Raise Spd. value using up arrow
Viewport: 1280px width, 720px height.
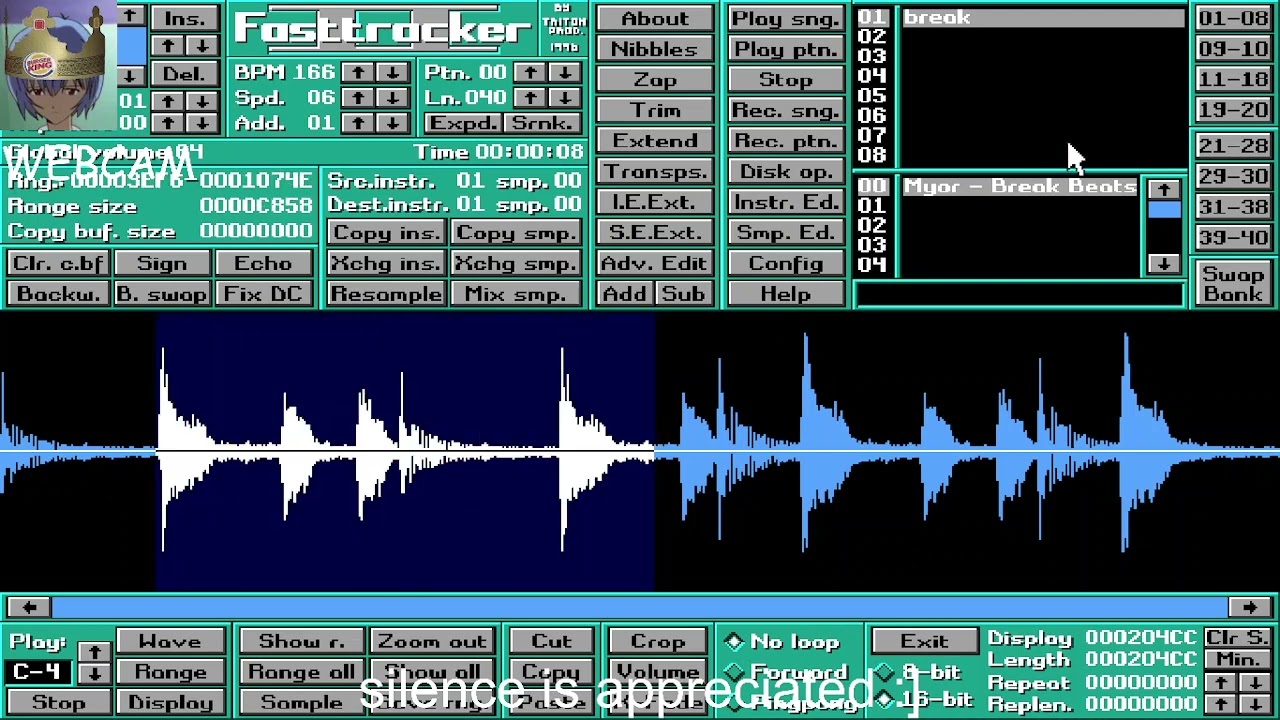(357, 97)
